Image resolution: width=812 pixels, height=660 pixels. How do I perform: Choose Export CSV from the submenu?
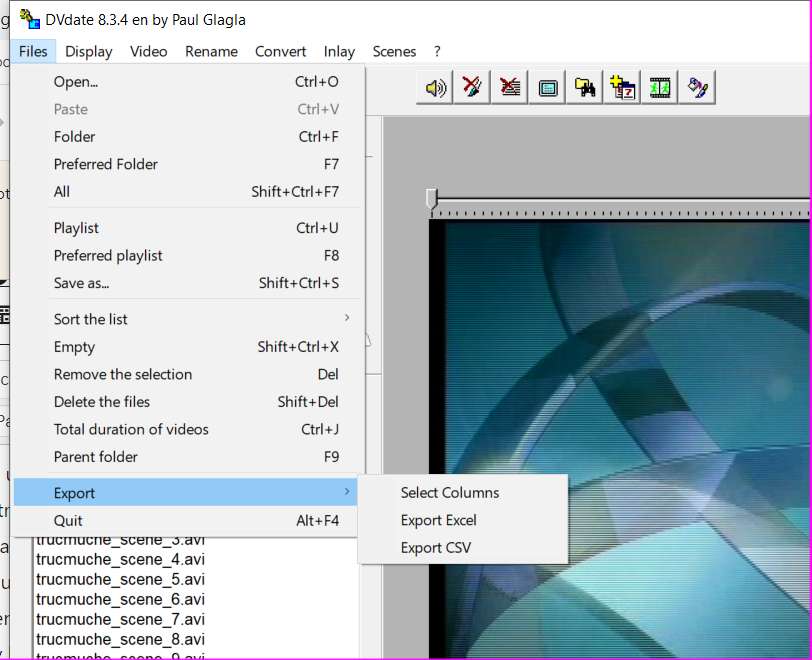[x=435, y=548]
